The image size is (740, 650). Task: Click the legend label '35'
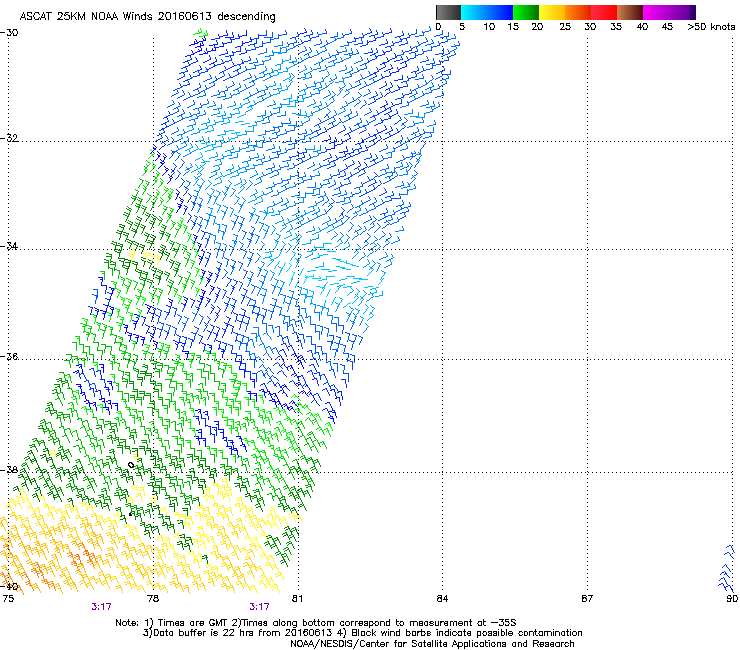coord(616,27)
